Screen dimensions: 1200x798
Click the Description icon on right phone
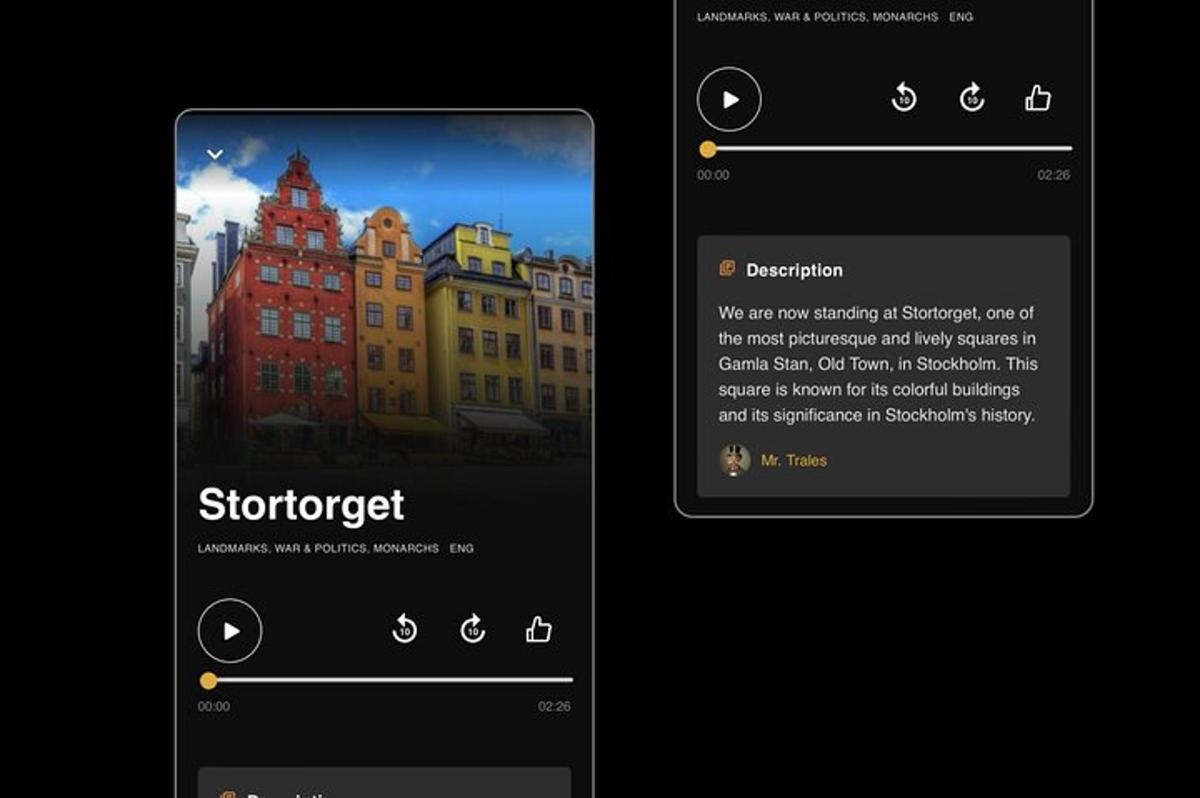click(x=727, y=269)
